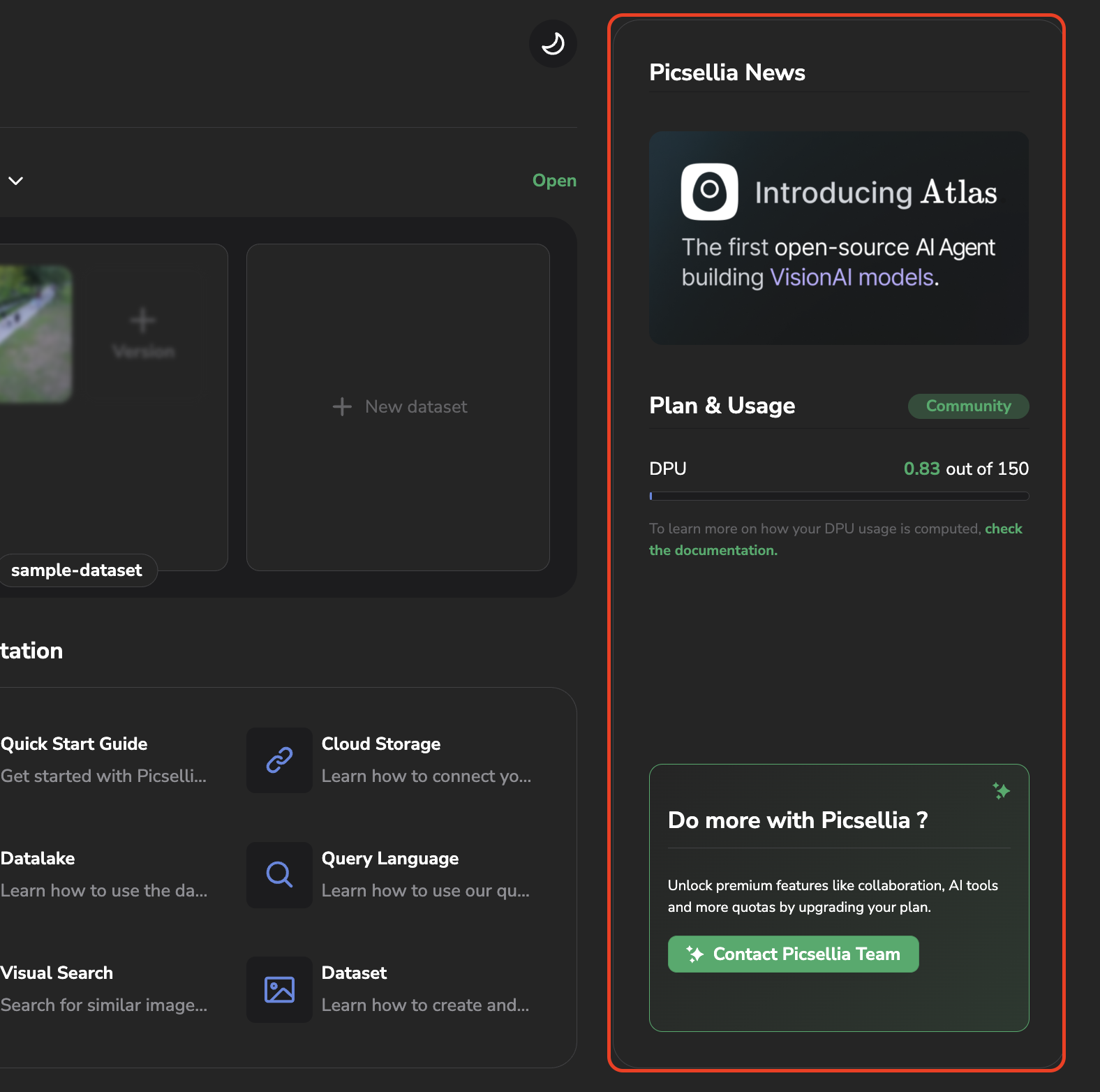This screenshot has width=1100, height=1092.
Task: Click the Community plan badge
Action: pyautogui.click(x=968, y=406)
